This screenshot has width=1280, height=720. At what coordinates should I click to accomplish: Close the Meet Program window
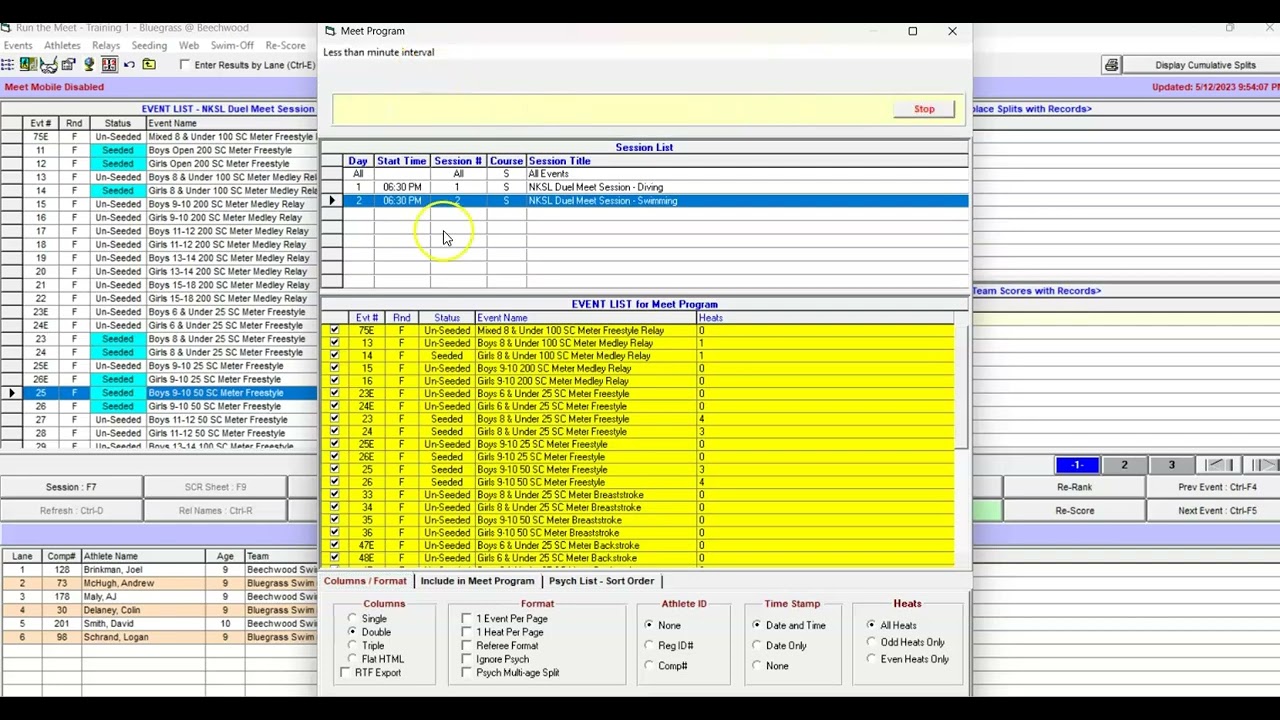pos(952,31)
